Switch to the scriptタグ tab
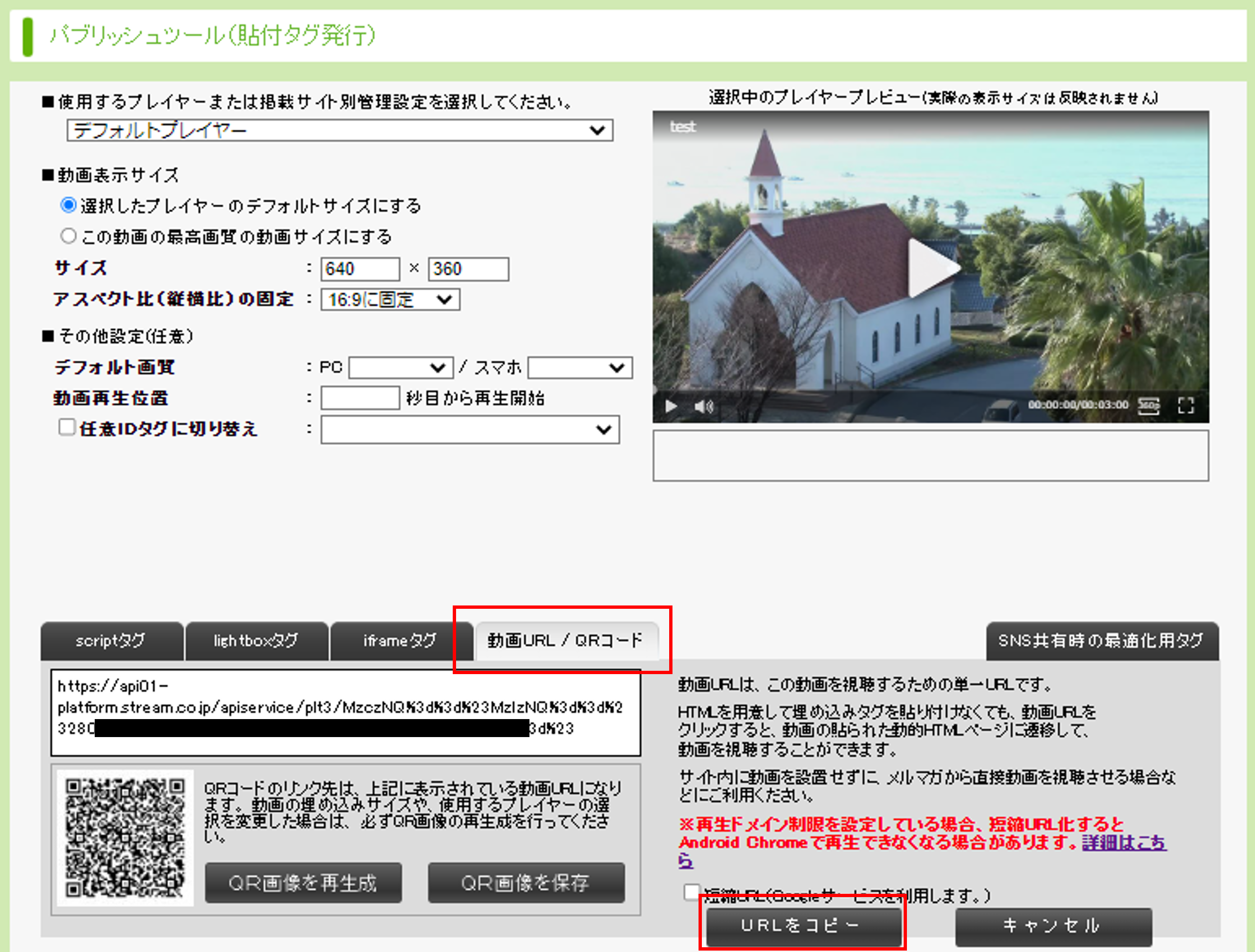This screenshot has height=952, width=1255. pyautogui.click(x=111, y=641)
